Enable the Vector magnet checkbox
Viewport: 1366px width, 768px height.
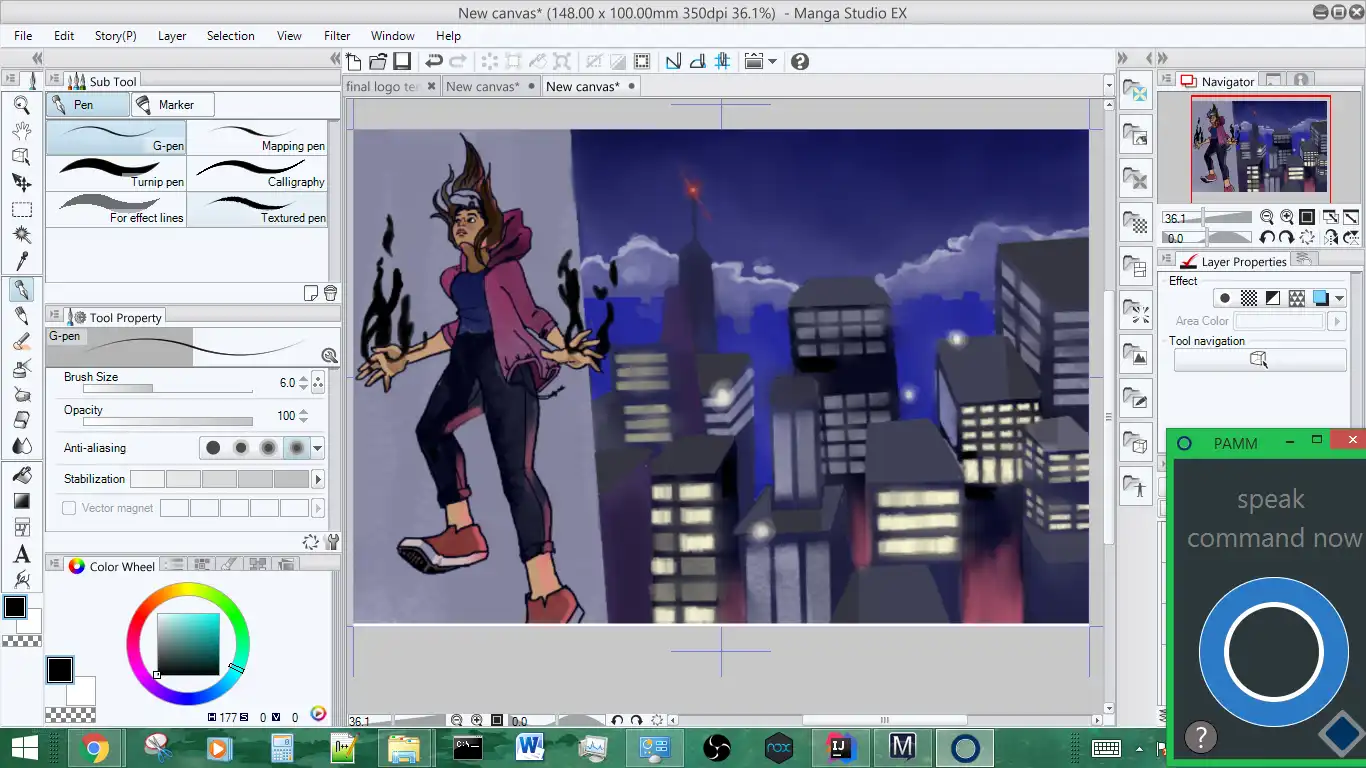point(69,508)
